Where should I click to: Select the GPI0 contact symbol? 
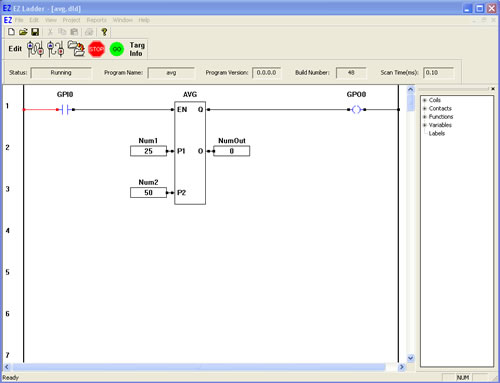pos(65,109)
